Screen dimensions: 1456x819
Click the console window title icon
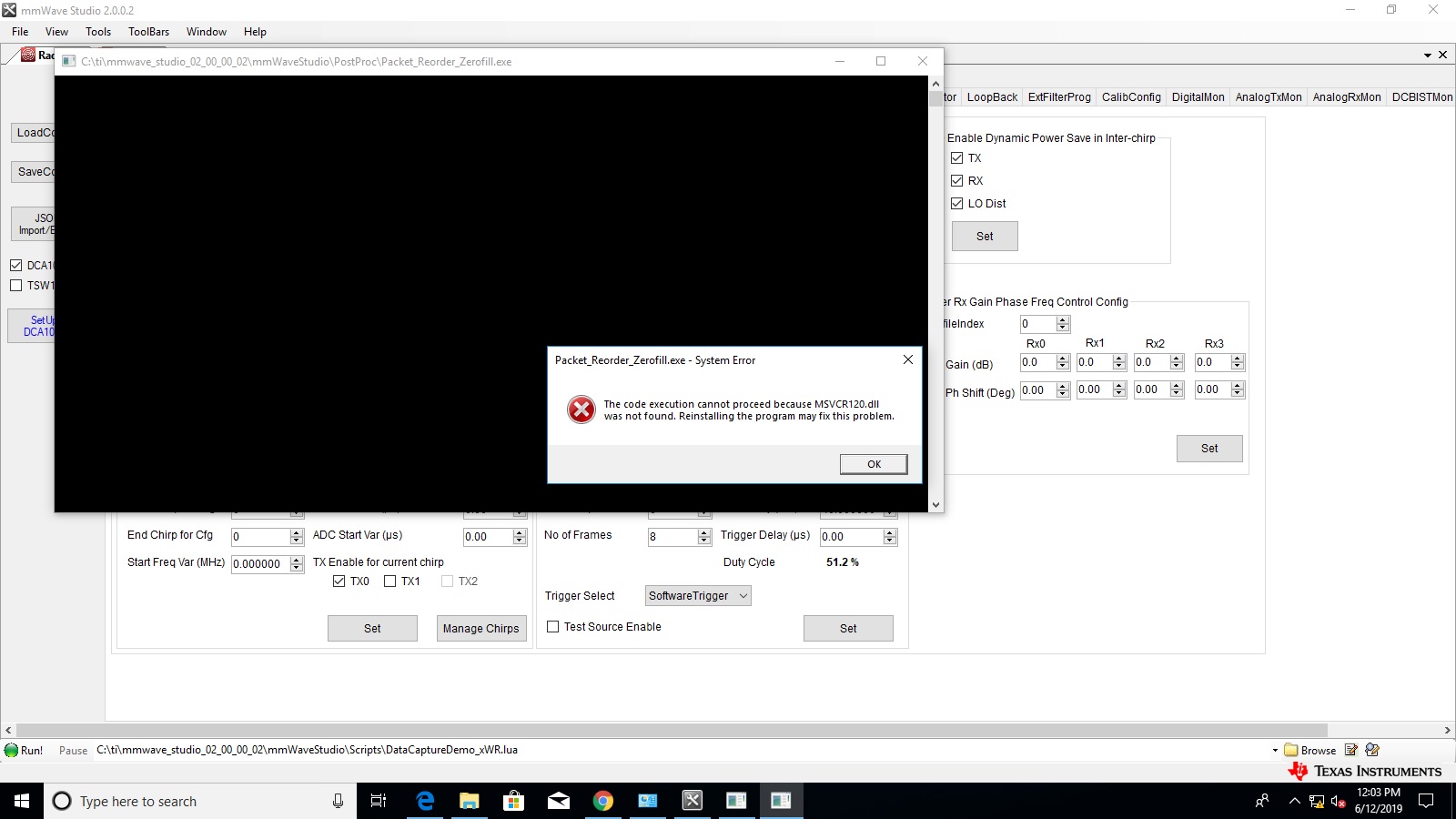68,61
